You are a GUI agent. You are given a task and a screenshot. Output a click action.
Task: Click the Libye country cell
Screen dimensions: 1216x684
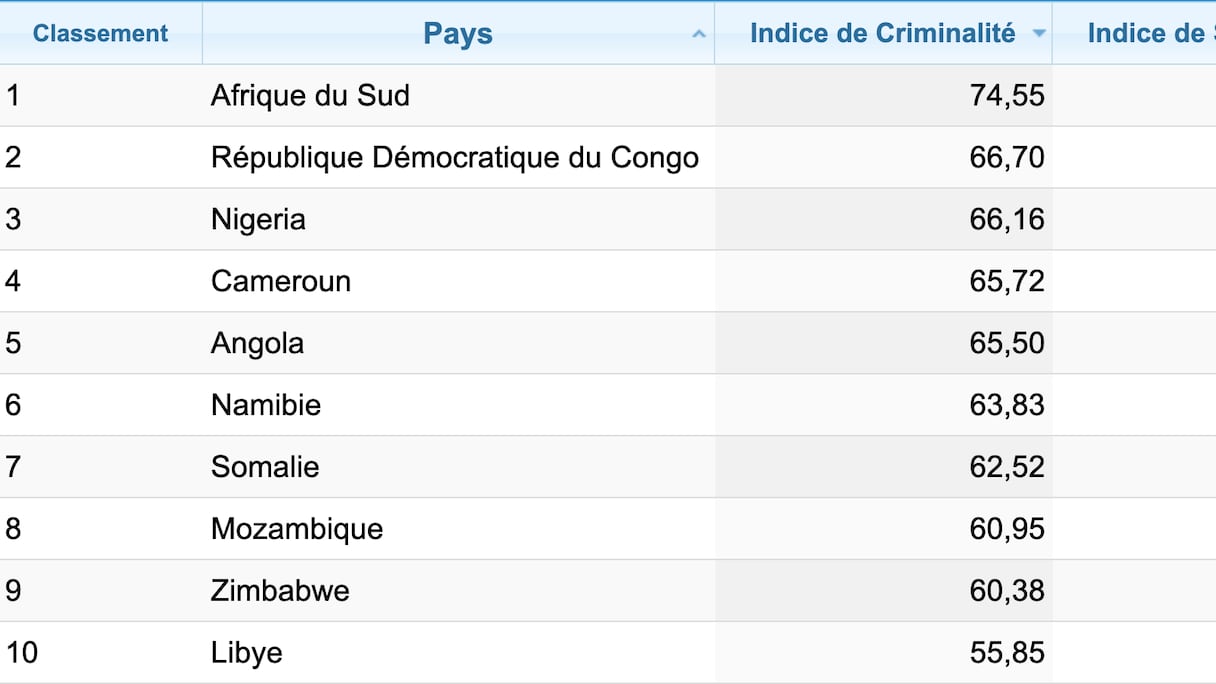[247, 654]
